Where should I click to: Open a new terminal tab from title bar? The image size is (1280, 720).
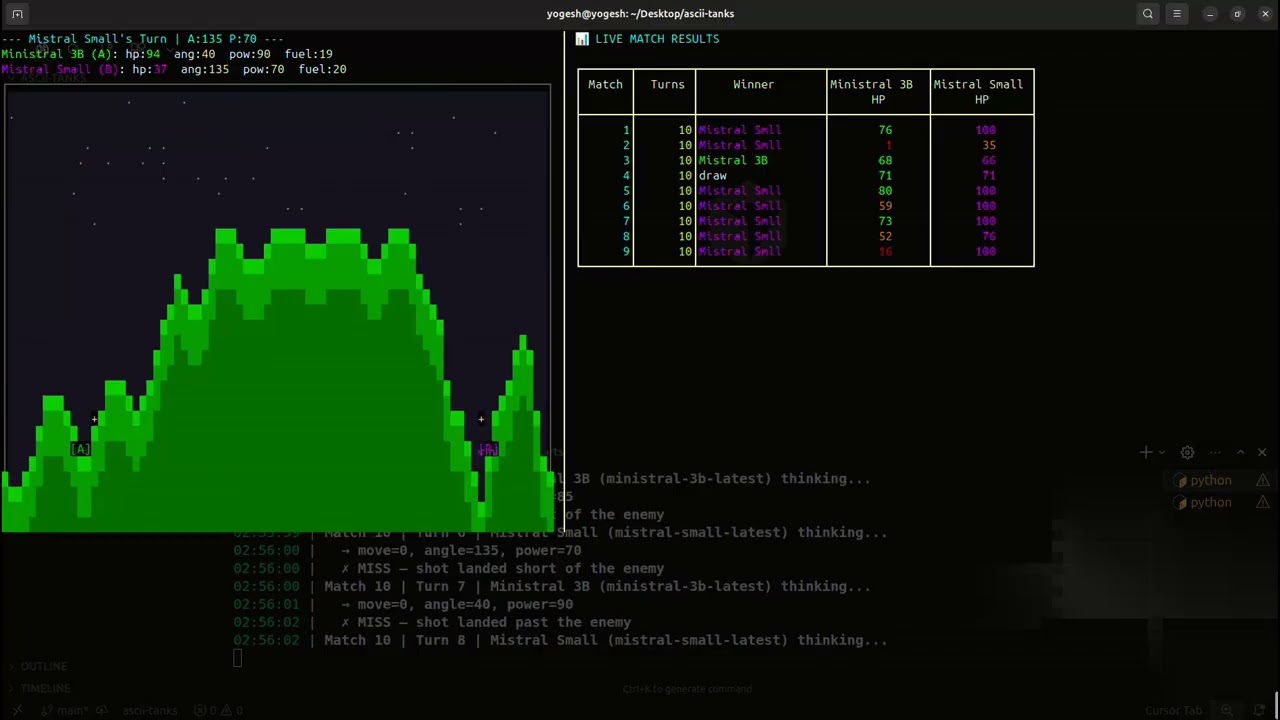pyautogui.click(x=17, y=14)
